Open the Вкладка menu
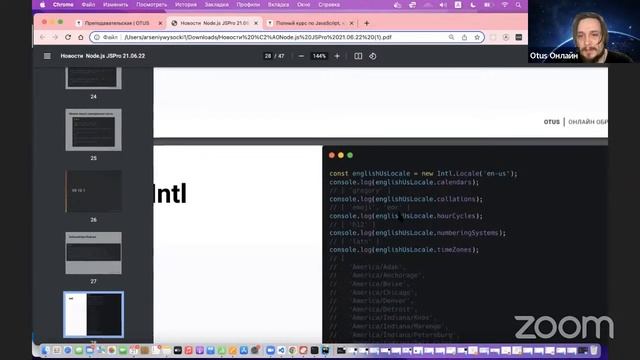Screen dimensions: 640x360 click(x=278, y=5)
